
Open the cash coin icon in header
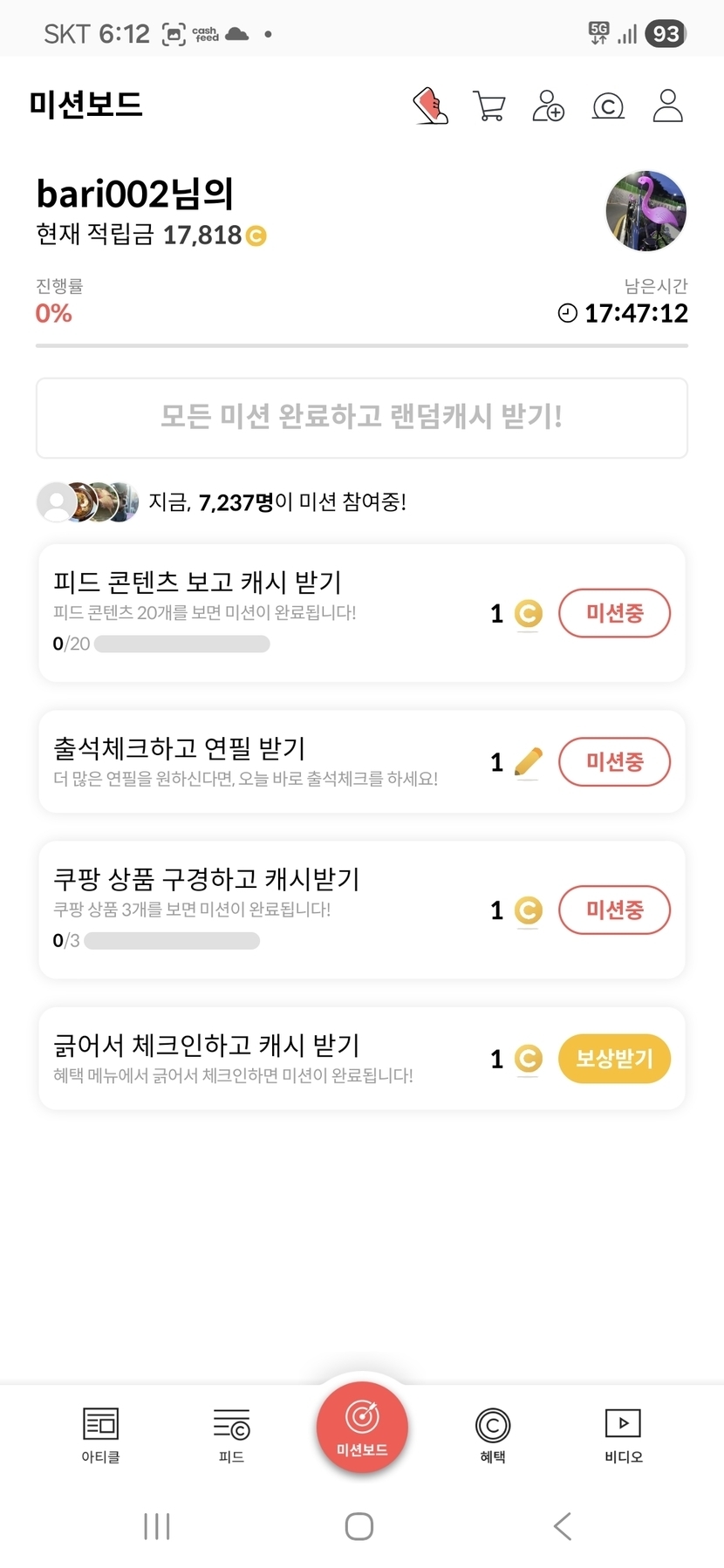608,106
